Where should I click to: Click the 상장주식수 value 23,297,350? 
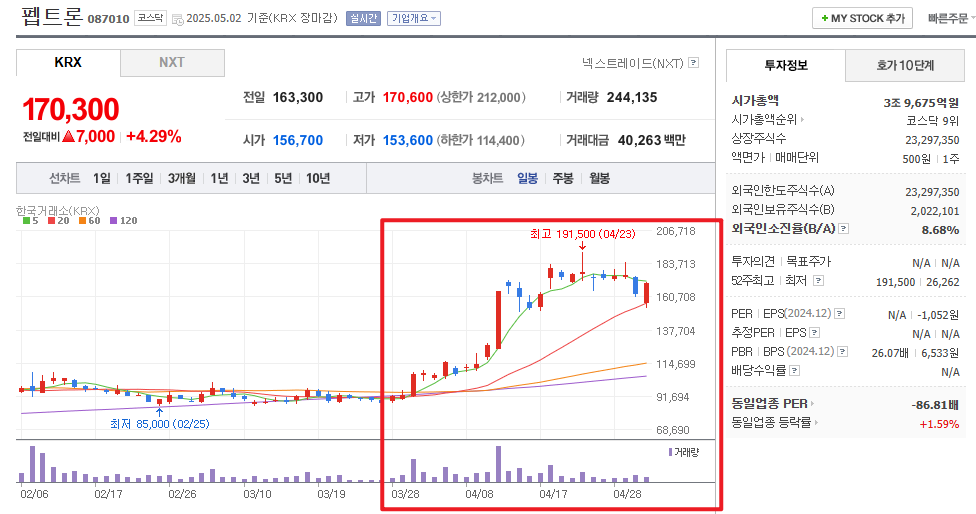click(932, 140)
